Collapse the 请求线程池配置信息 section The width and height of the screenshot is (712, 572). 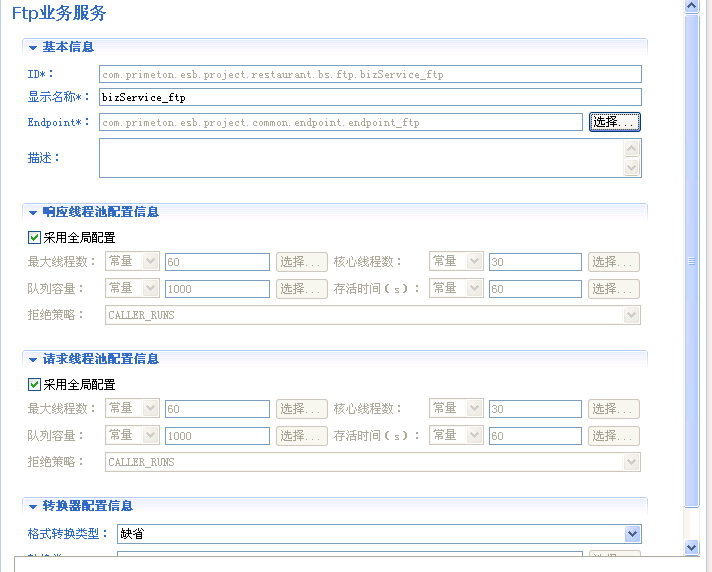point(33,359)
